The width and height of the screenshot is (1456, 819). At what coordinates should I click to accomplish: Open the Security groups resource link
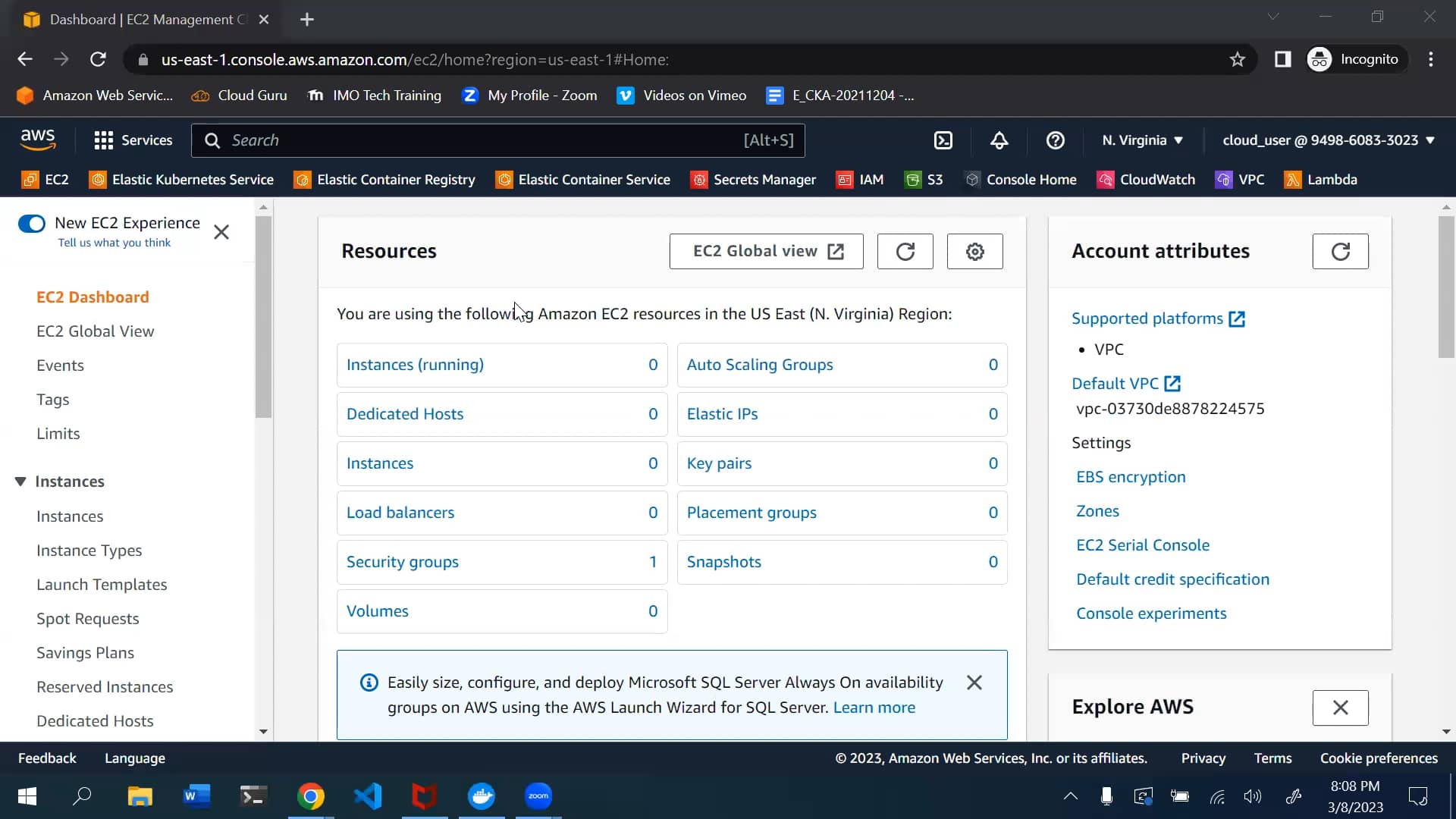click(x=402, y=562)
